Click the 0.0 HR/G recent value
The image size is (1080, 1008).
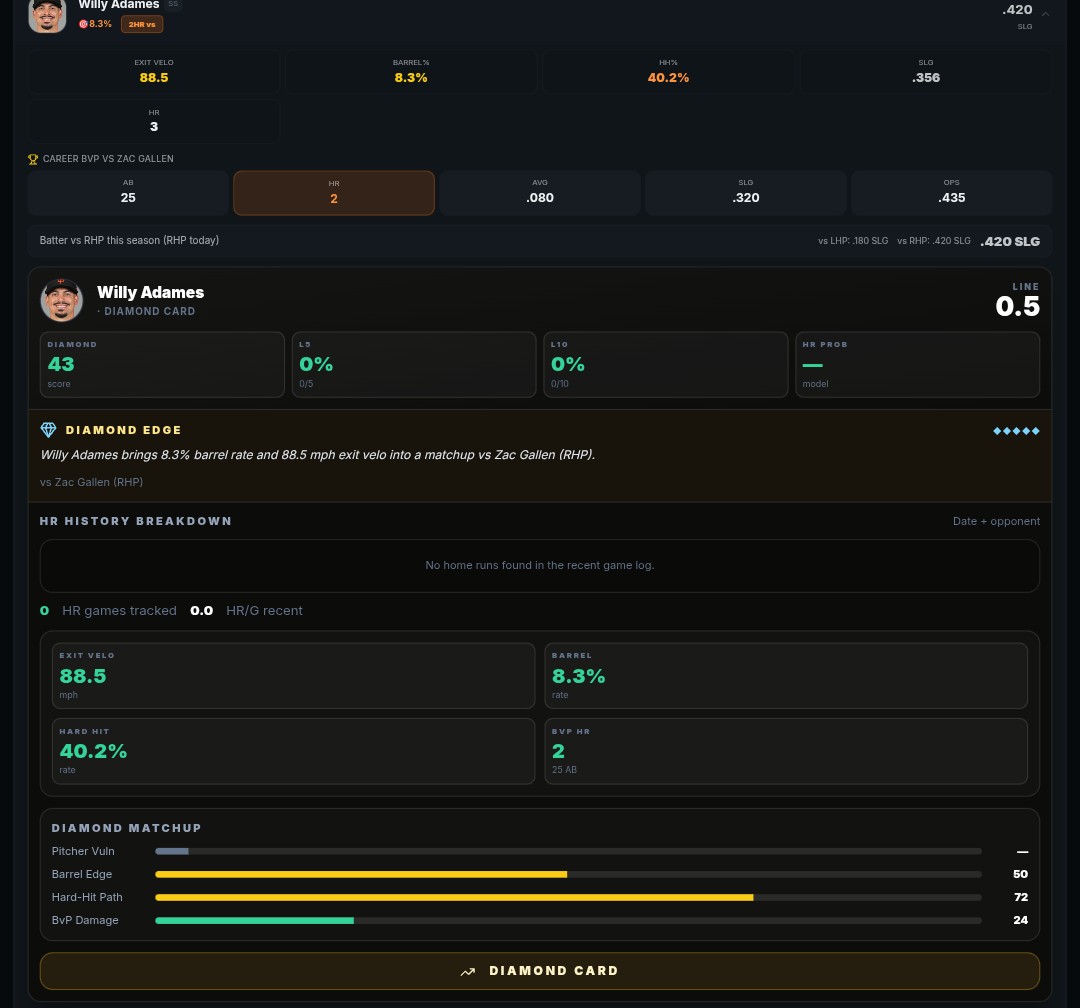[x=202, y=610]
